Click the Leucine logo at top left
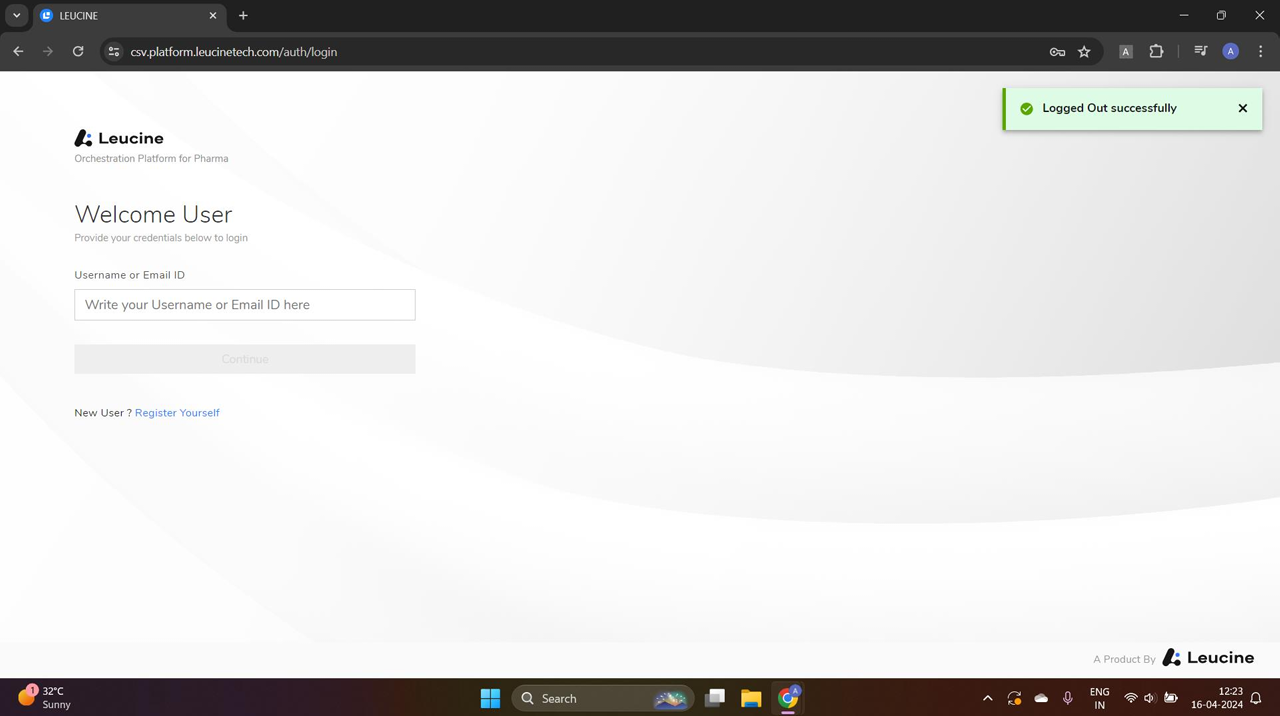The width and height of the screenshot is (1280, 716). [x=119, y=138]
